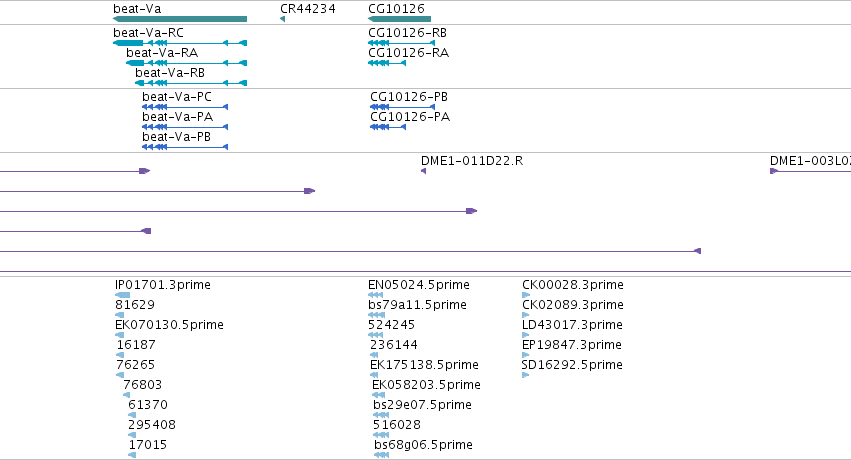851x460 pixels.
Task: Select transcript CG10126-RB label
Action: pyautogui.click(x=408, y=33)
